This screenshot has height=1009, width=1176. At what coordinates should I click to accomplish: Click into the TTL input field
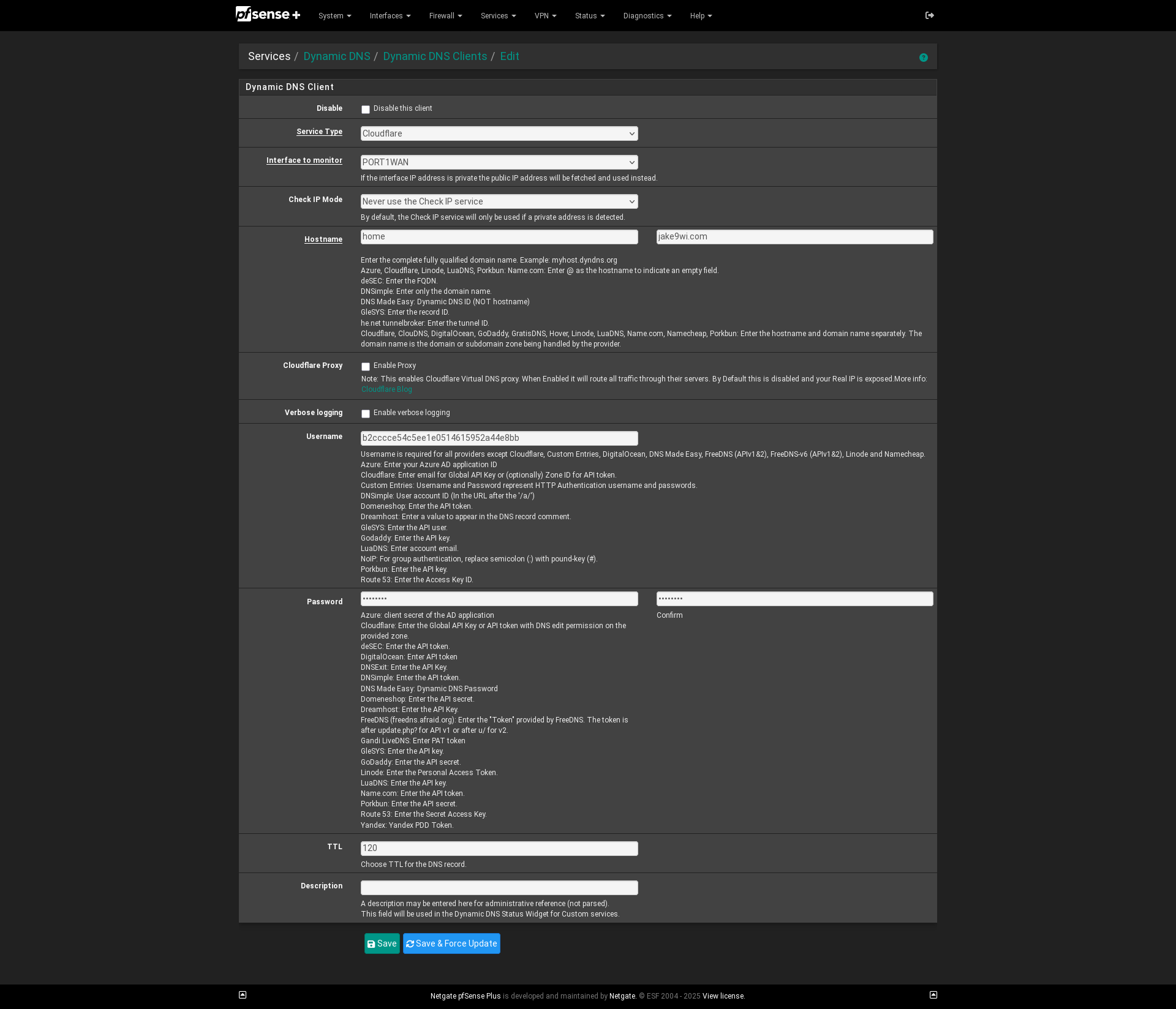click(499, 848)
